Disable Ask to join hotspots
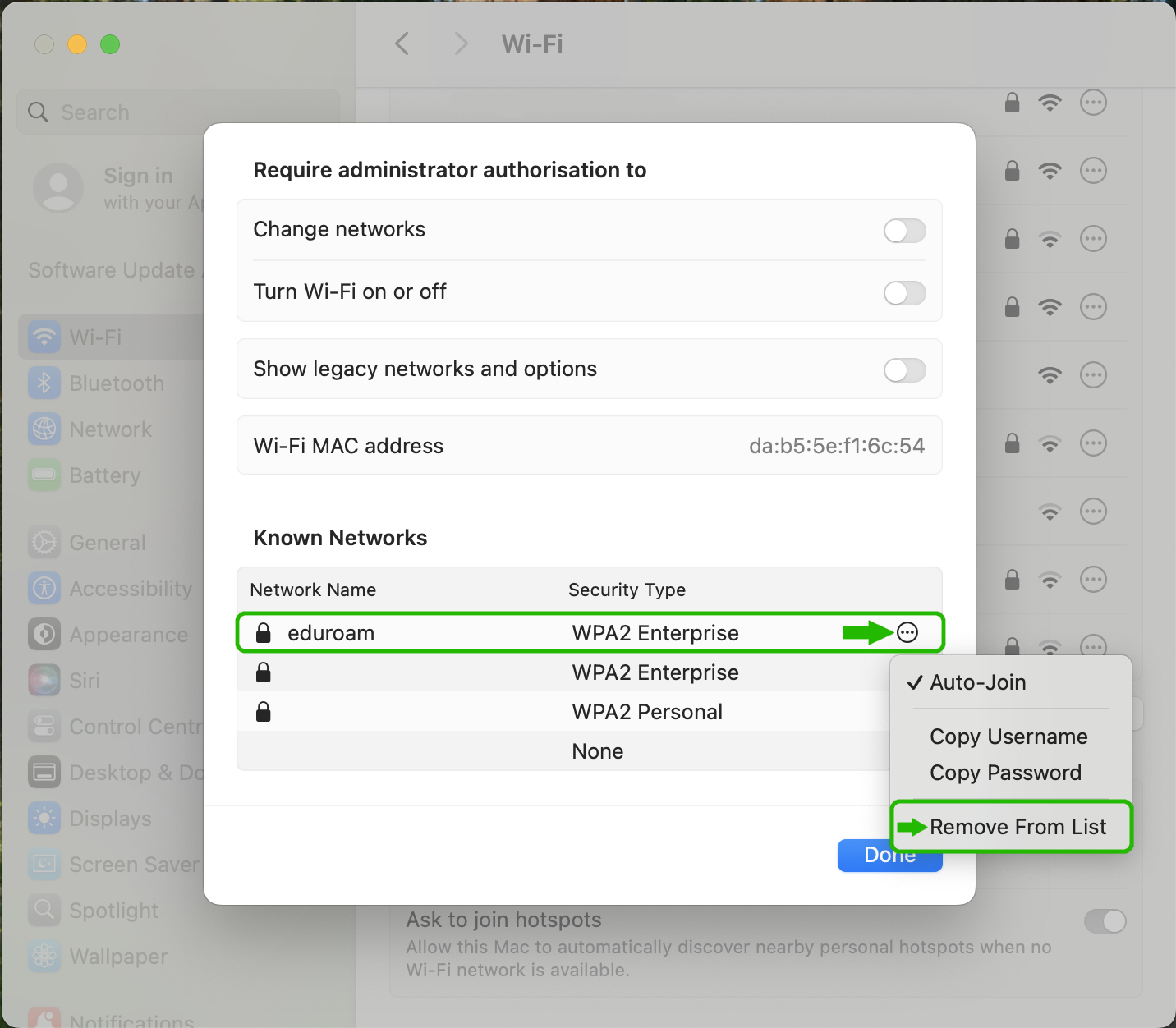This screenshot has width=1176, height=1028. (1105, 921)
